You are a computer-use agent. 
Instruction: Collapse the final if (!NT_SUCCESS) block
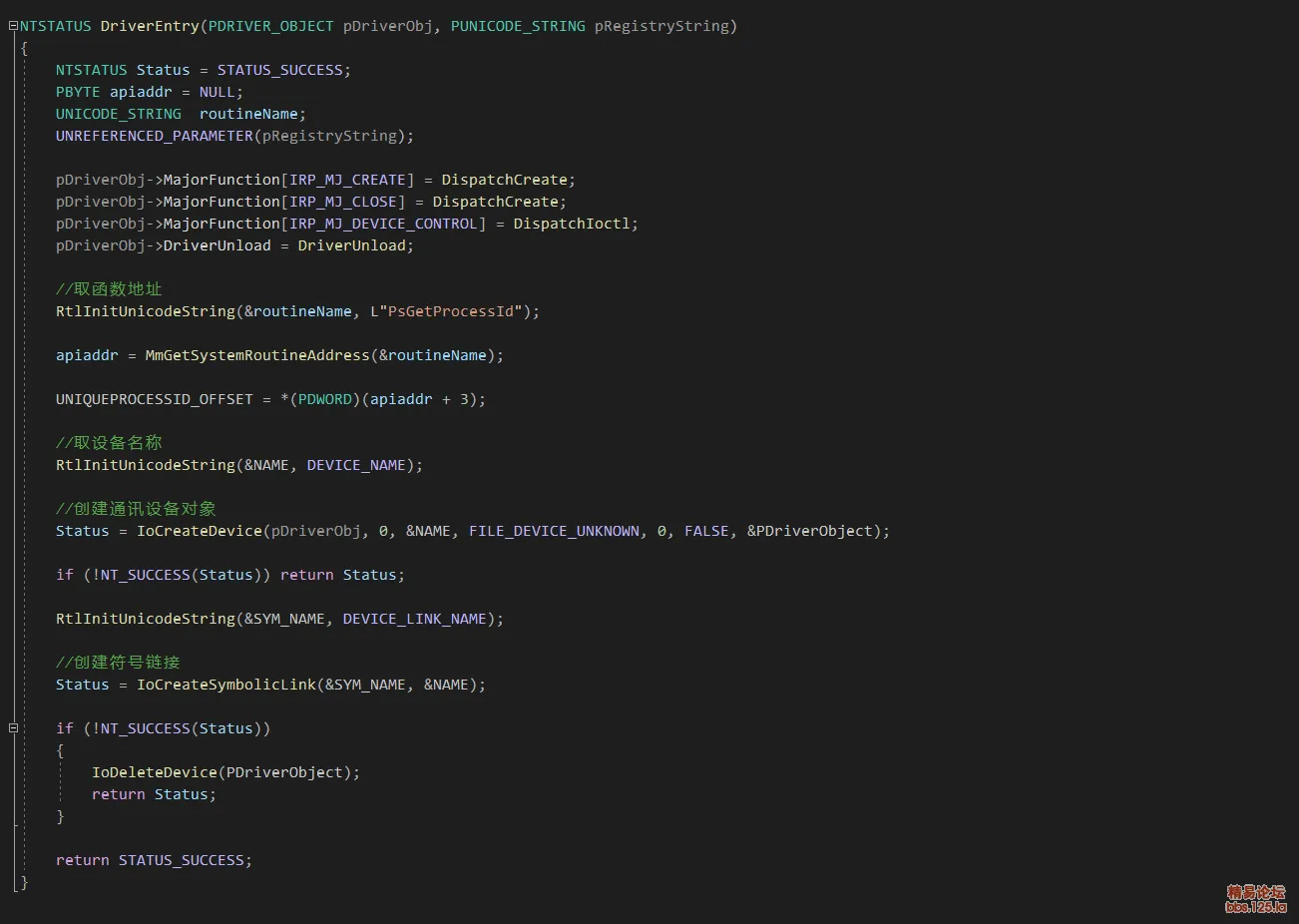(x=13, y=728)
